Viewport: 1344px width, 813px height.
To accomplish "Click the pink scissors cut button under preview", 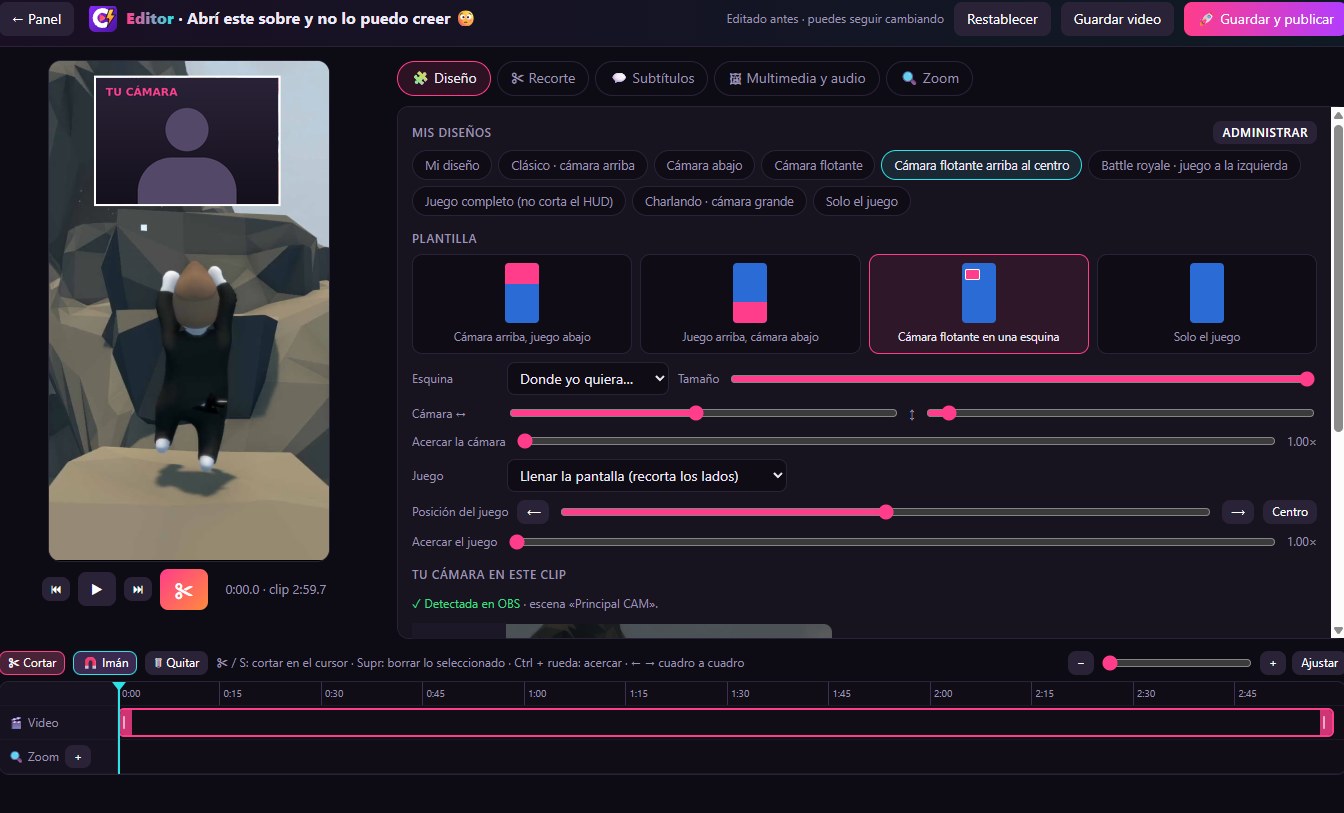I will click(x=184, y=589).
